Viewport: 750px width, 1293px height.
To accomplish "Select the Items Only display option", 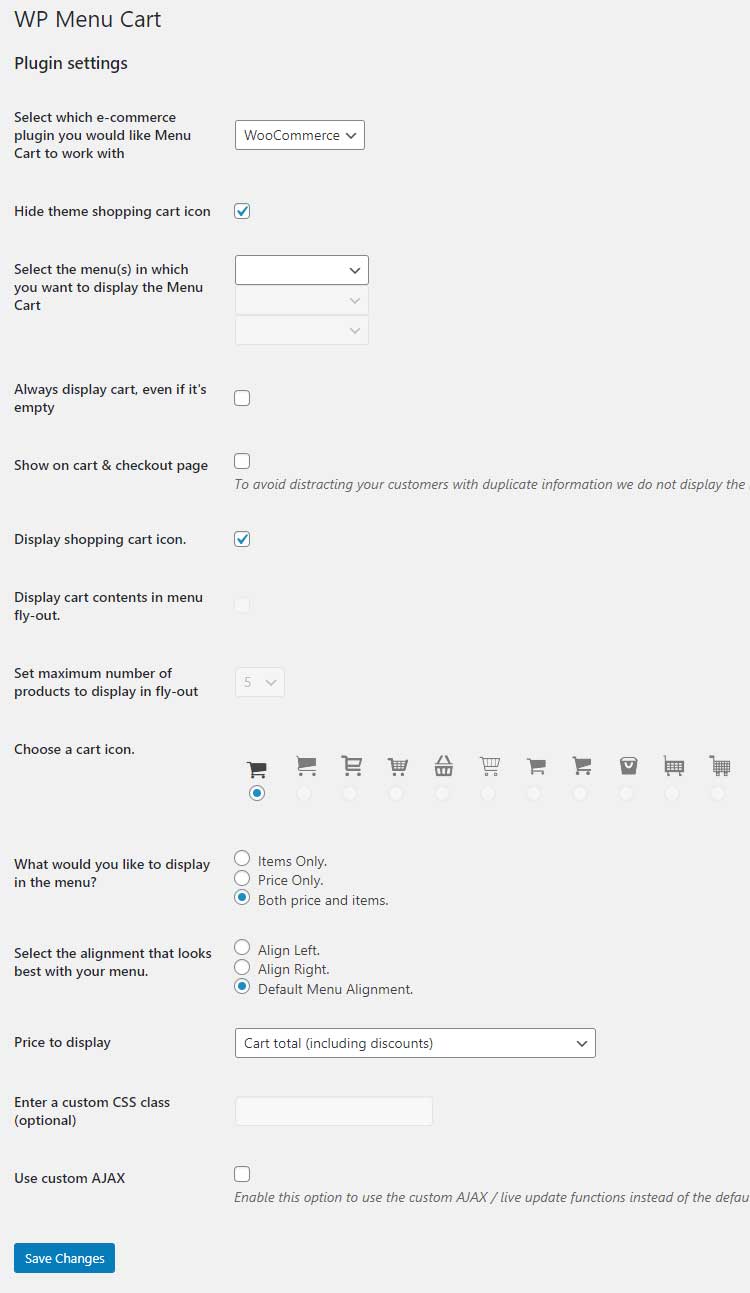I will (241, 858).
